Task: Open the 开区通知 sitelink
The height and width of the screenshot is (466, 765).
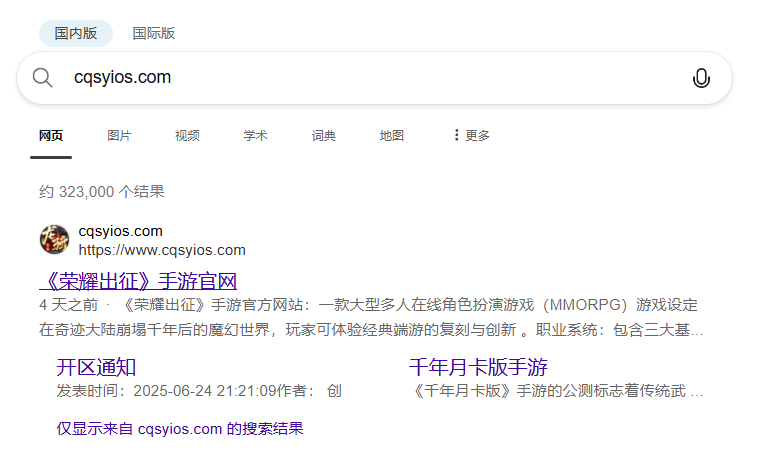Action: pyautogui.click(x=96, y=366)
